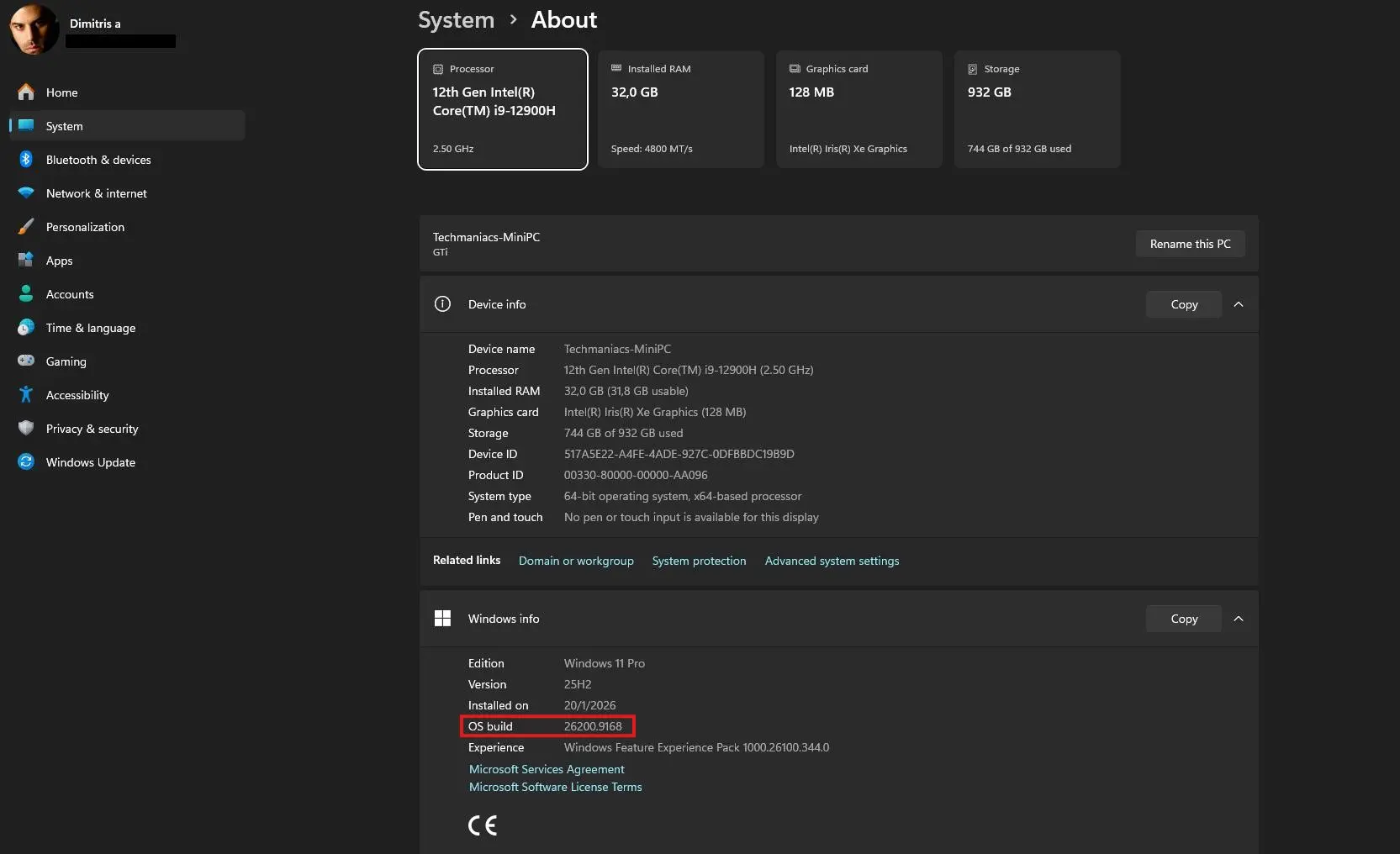Select the Installed RAM 32,0 GB card
1400x854 pixels.
[x=681, y=109]
